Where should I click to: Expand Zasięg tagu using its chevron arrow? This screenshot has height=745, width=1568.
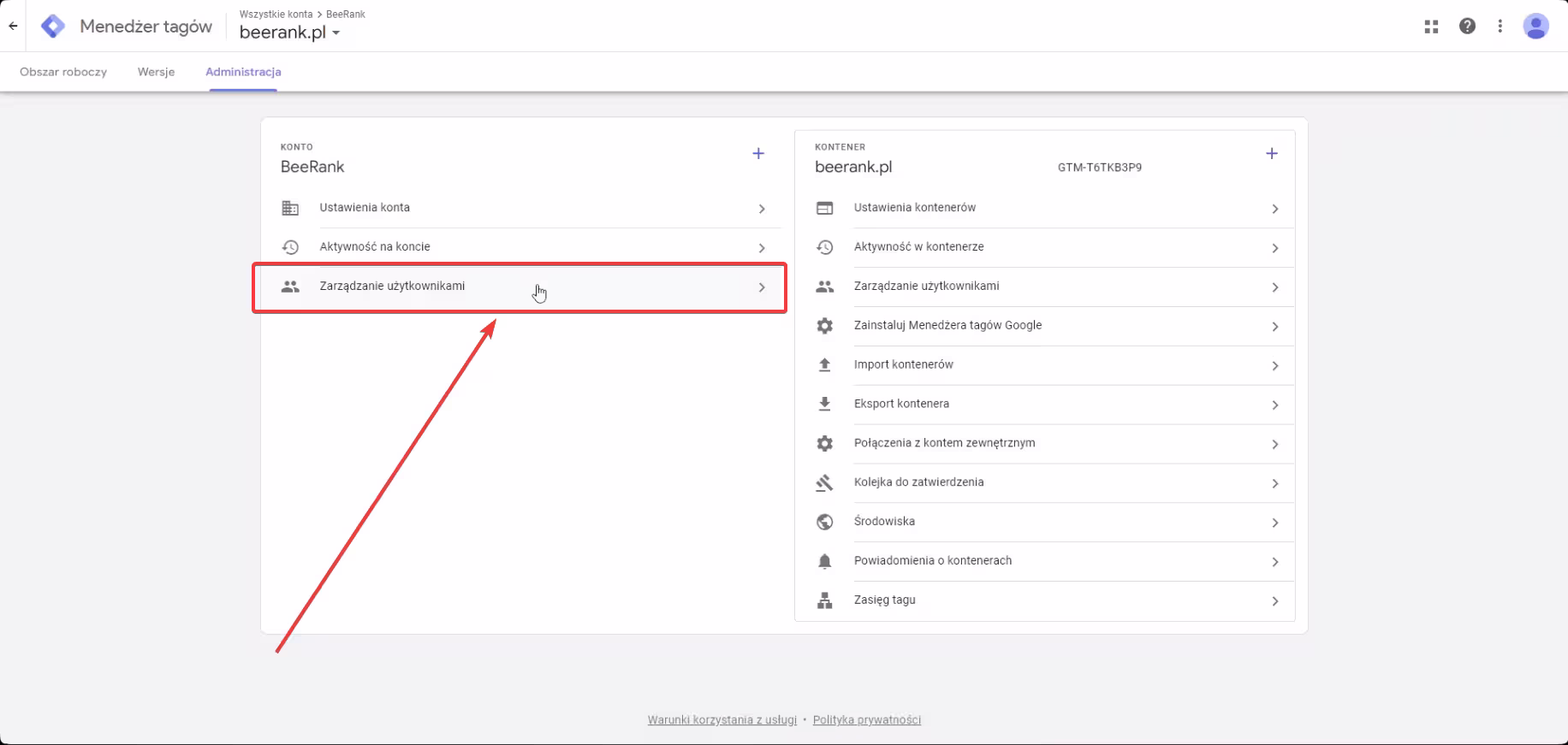(x=1274, y=601)
